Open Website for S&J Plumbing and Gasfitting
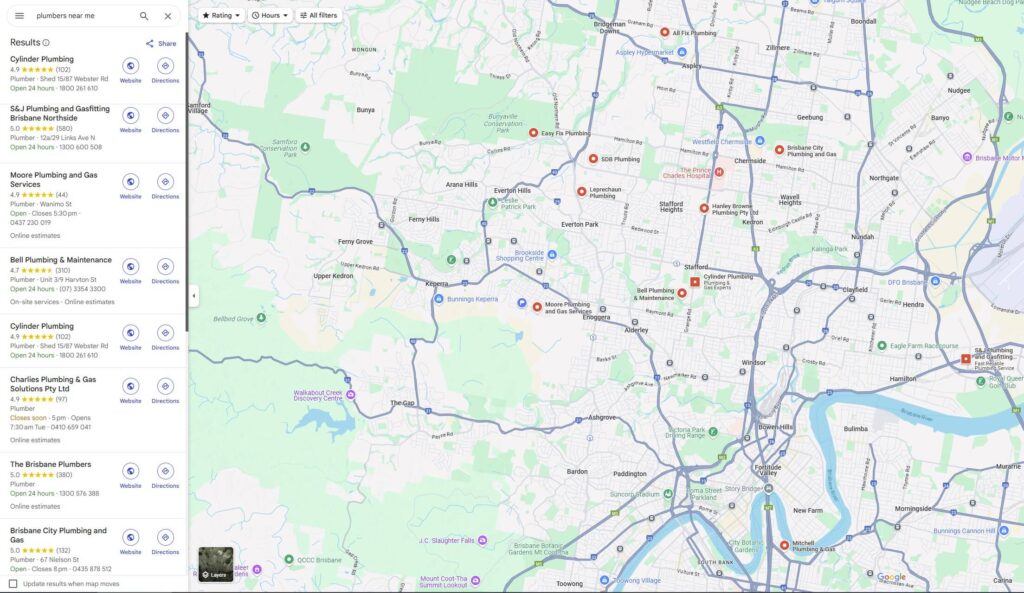1024x593 pixels. [131, 120]
